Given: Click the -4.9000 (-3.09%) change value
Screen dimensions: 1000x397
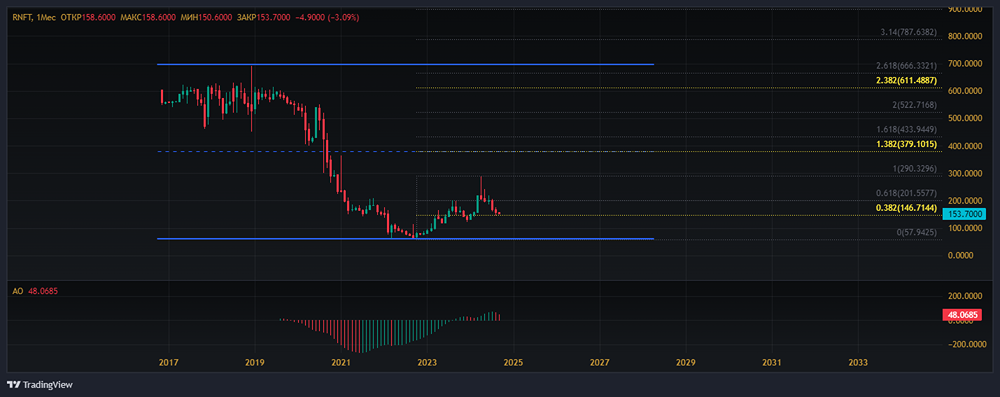Looking at the screenshot, I should 327,18.
